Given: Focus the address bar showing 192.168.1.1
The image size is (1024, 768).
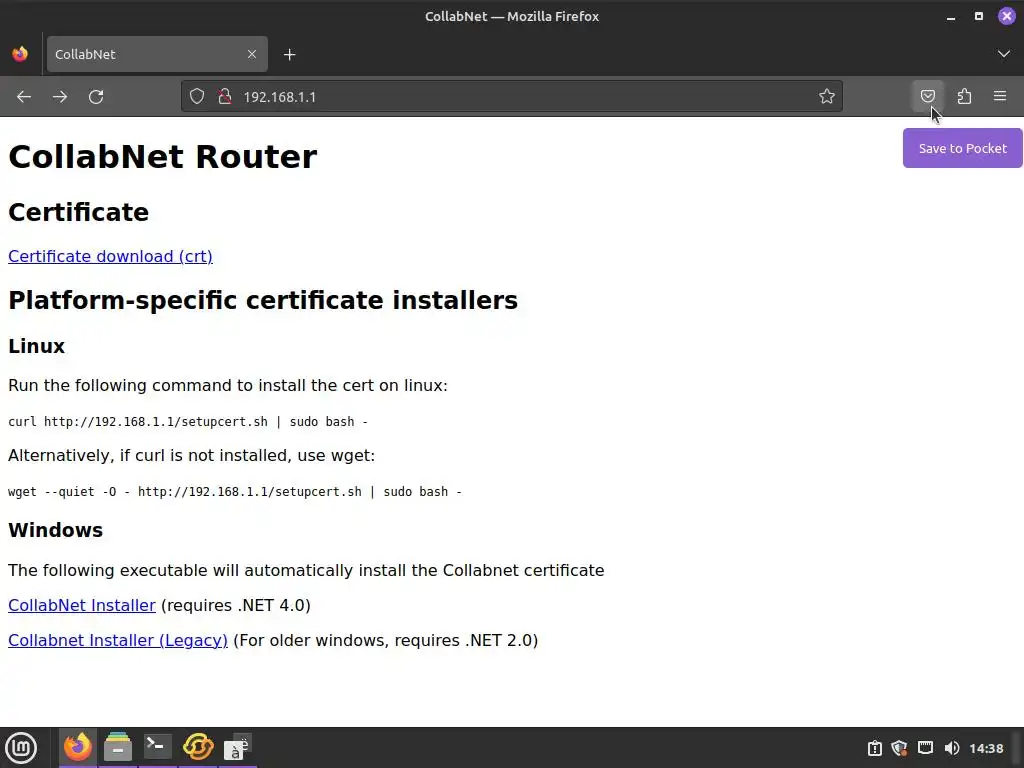Looking at the screenshot, I should 512,97.
